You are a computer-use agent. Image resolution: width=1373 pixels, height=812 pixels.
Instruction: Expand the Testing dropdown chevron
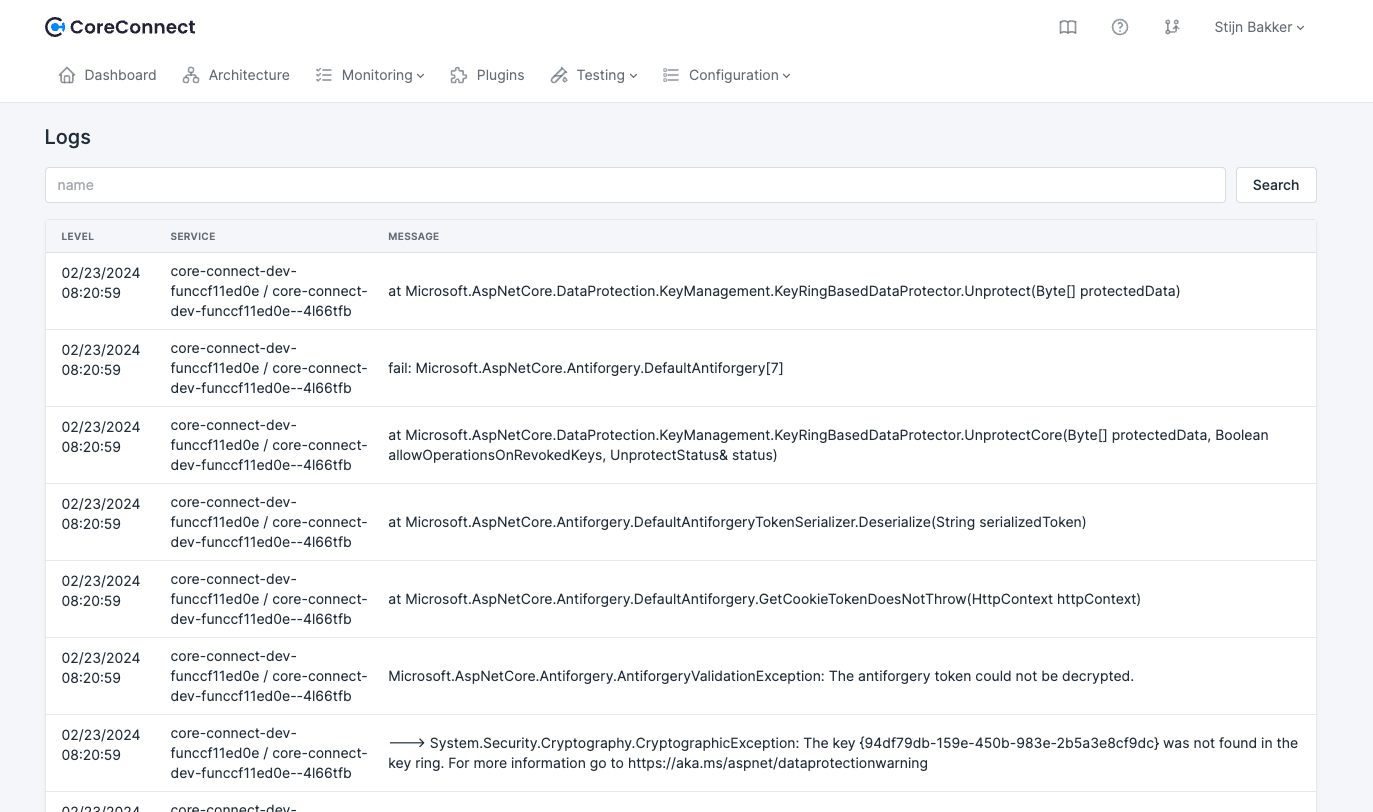pos(633,76)
